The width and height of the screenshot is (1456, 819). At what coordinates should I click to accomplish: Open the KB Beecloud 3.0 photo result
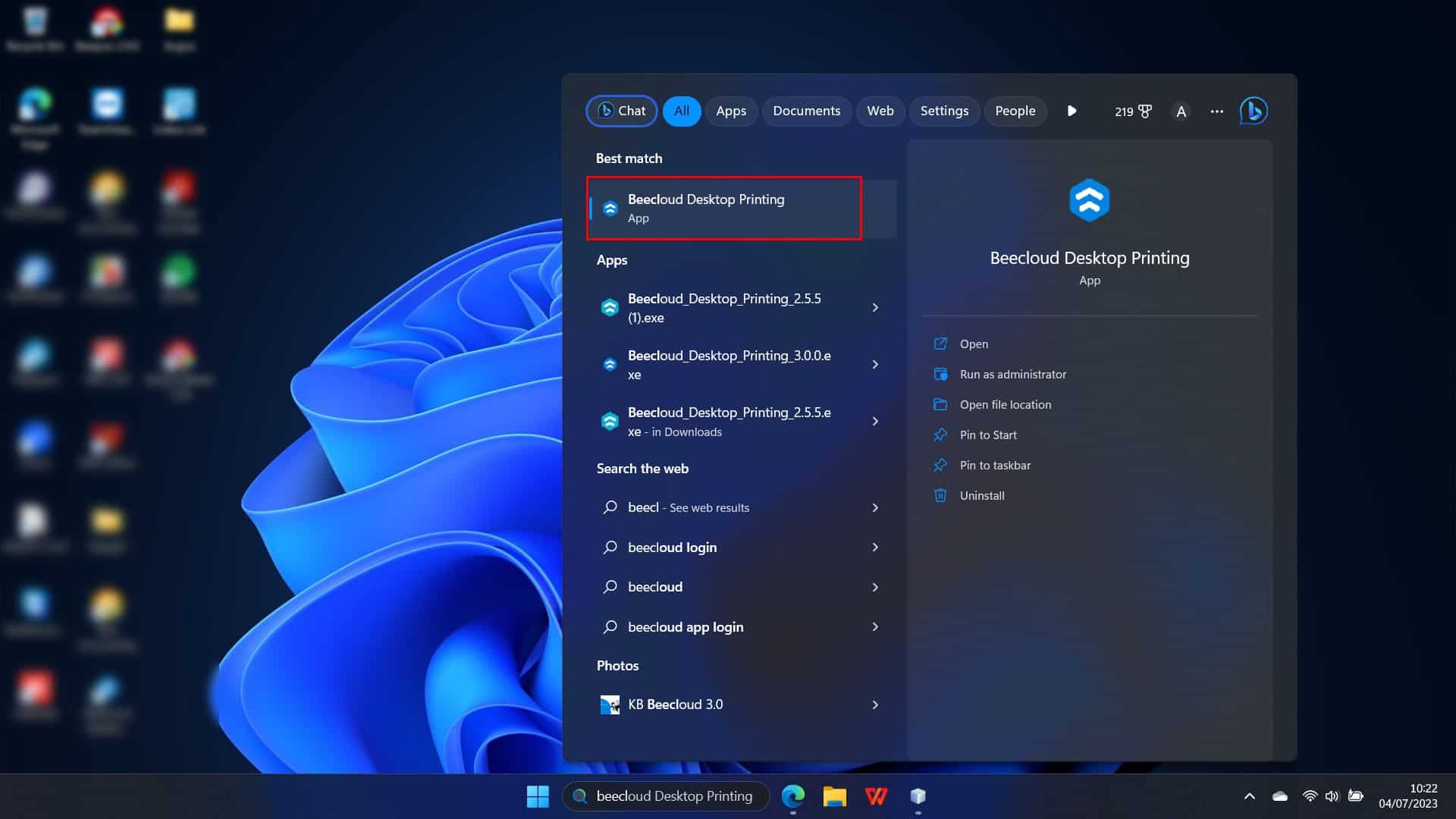724,704
